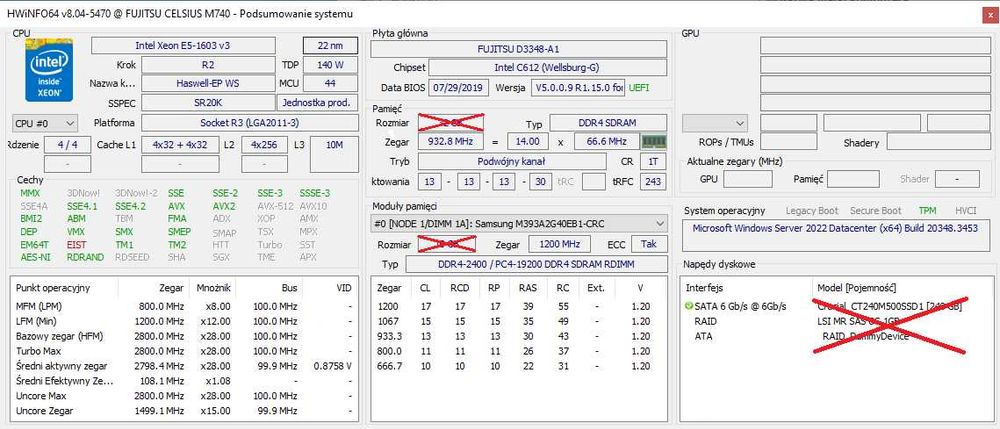Viewport: 1000px width, 429px height.
Task: Click the Uncore Zegar row
Action: (184, 411)
